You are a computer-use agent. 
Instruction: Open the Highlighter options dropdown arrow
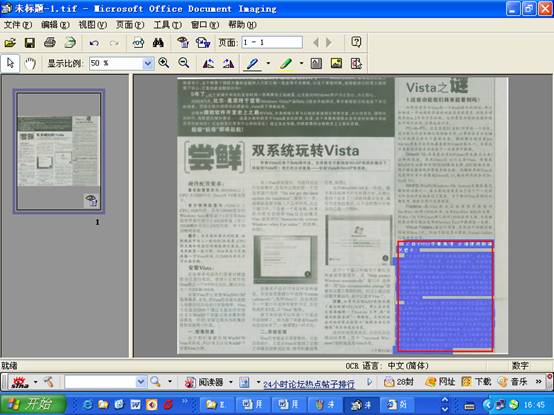pyautogui.click(x=301, y=64)
